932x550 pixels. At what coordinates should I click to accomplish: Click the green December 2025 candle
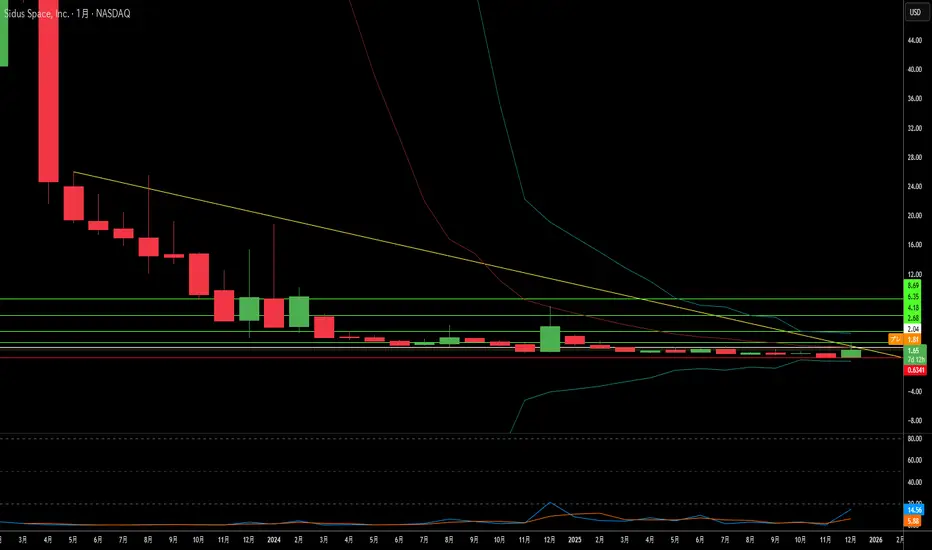coord(851,353)
